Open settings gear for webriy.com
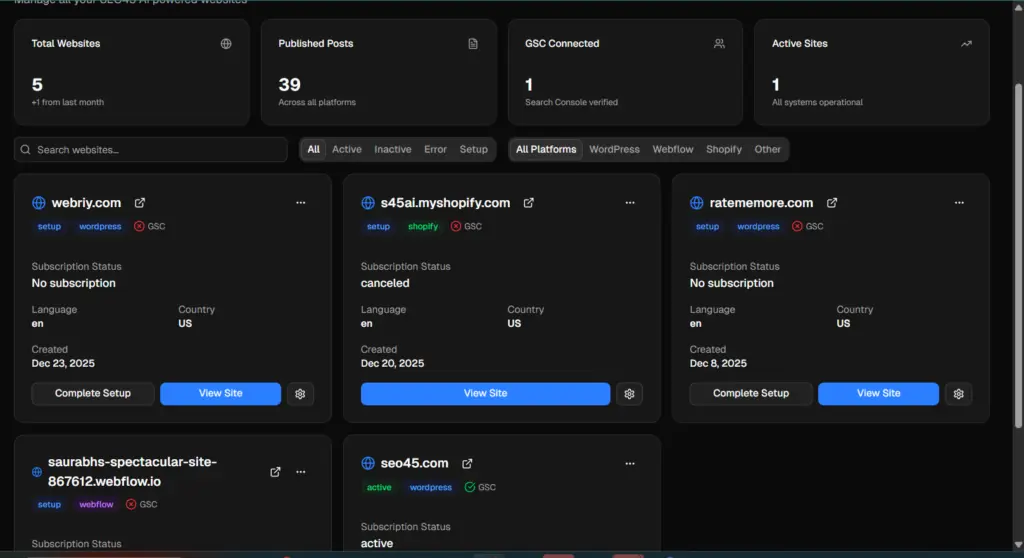Image resolution: width=1024 pixels, height=558 pixels. click(x=300, y=394)
